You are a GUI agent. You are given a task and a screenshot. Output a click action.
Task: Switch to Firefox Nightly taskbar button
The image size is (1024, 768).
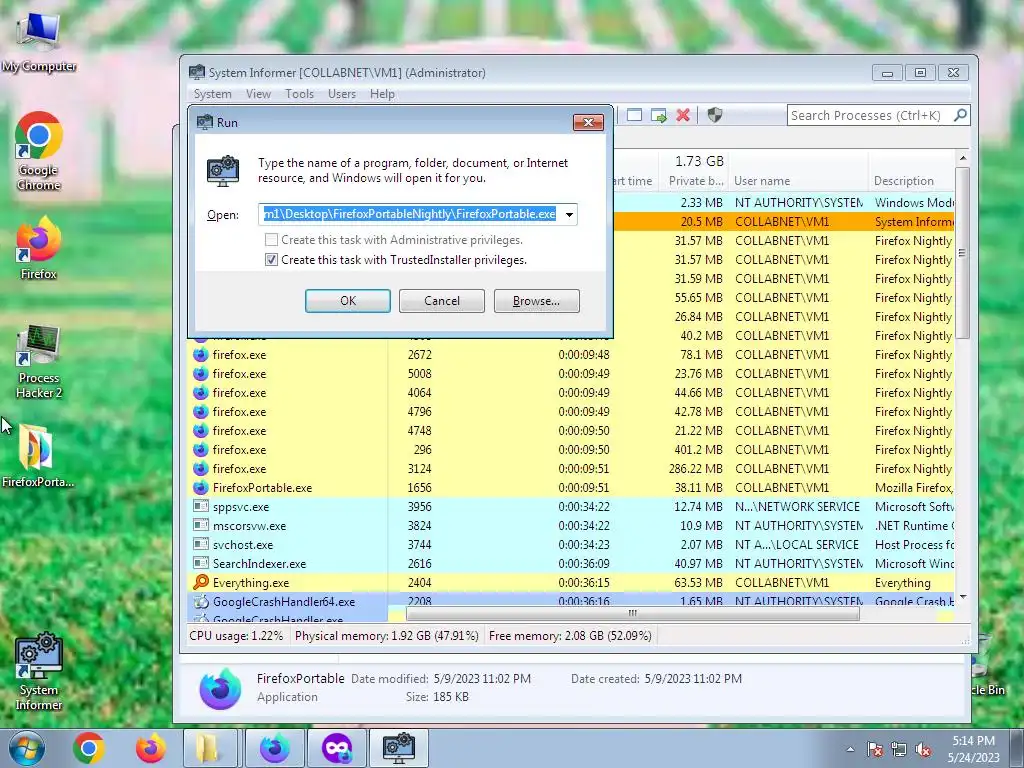tap(275, 748)
